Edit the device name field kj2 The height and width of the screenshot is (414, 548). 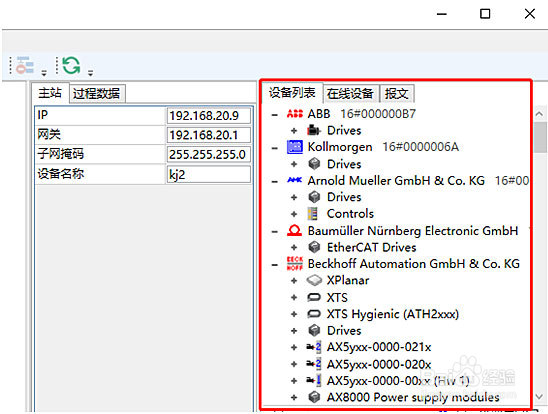[x=209, y=174]
